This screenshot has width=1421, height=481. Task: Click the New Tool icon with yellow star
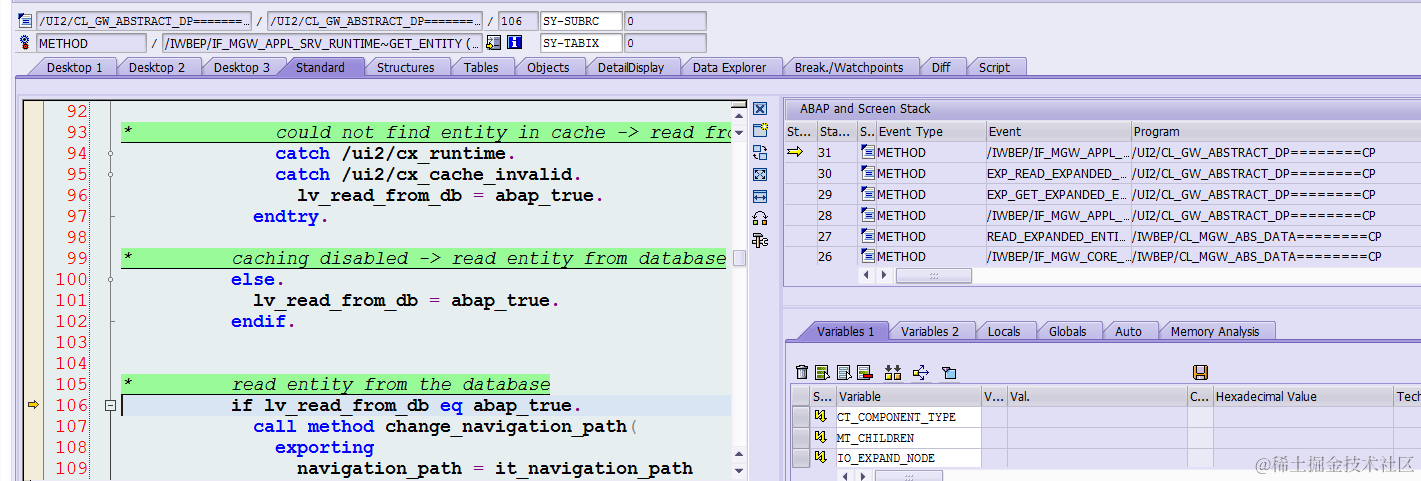760,130
